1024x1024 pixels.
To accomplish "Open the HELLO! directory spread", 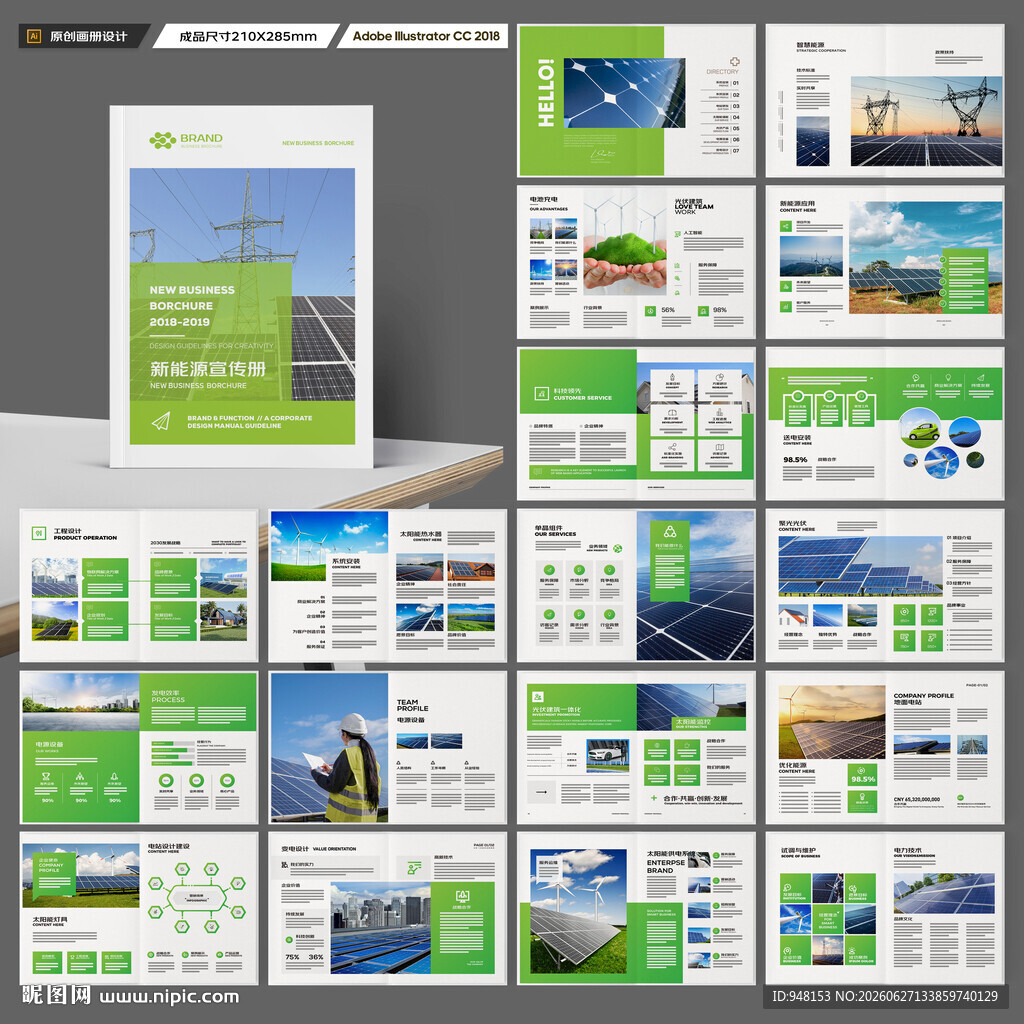I will [x=636, y=101].
